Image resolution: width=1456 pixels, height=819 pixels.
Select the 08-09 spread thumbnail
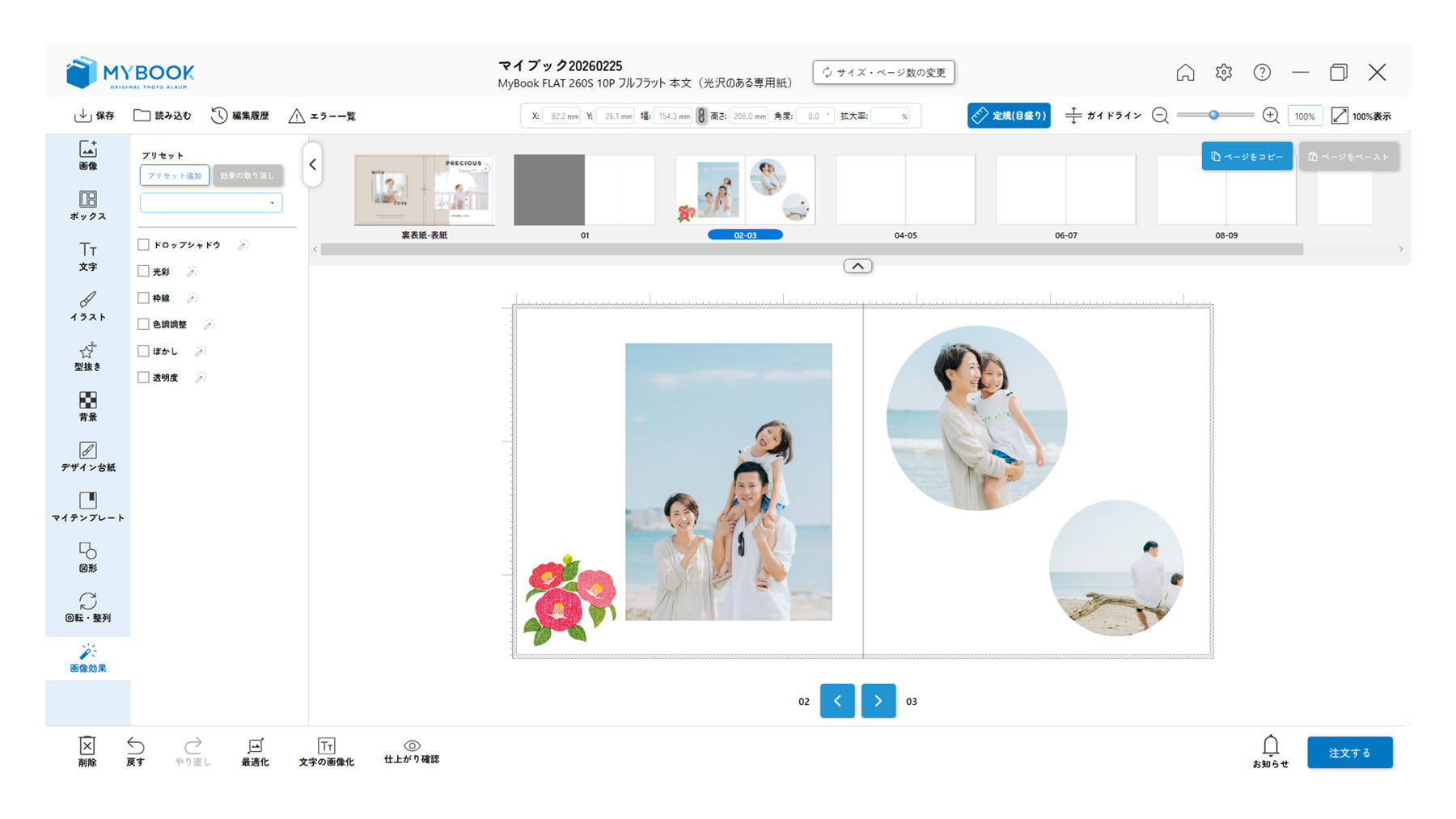[x=1226, y=190]
